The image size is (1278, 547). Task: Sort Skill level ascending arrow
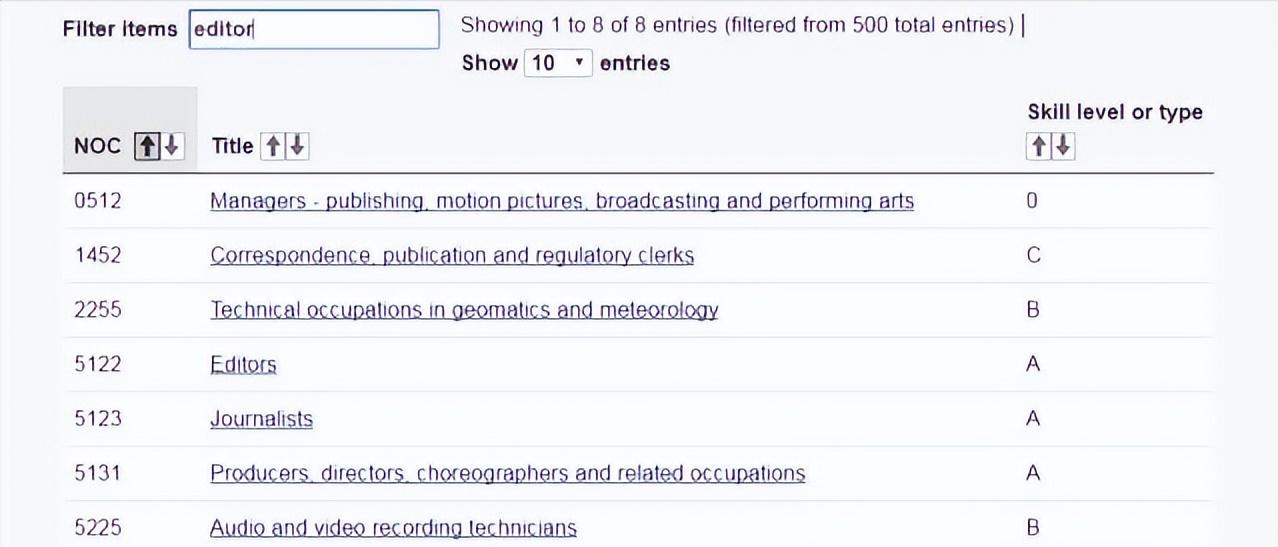pos(1039,146)
